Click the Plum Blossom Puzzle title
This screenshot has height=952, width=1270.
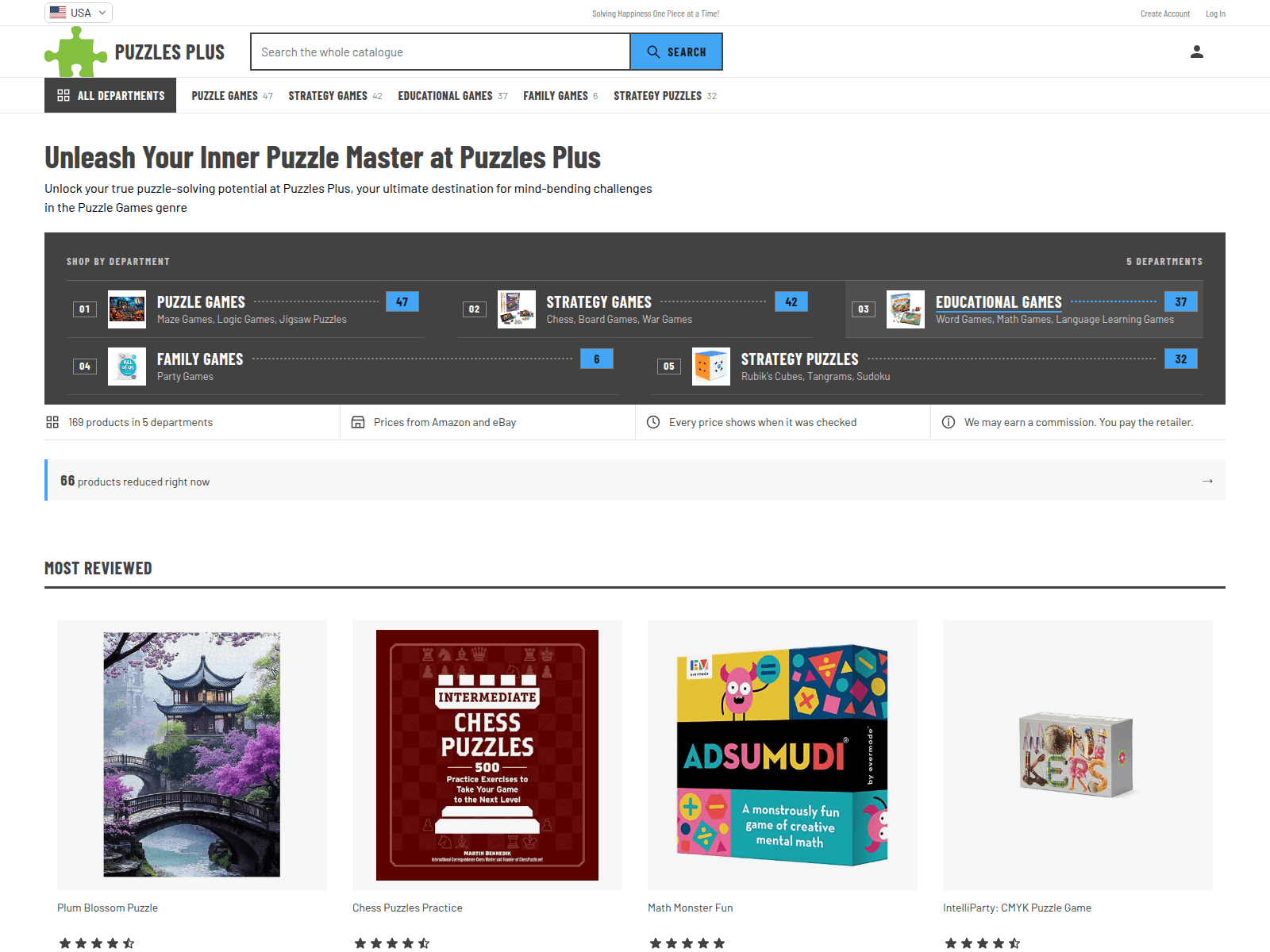(108, 908)
